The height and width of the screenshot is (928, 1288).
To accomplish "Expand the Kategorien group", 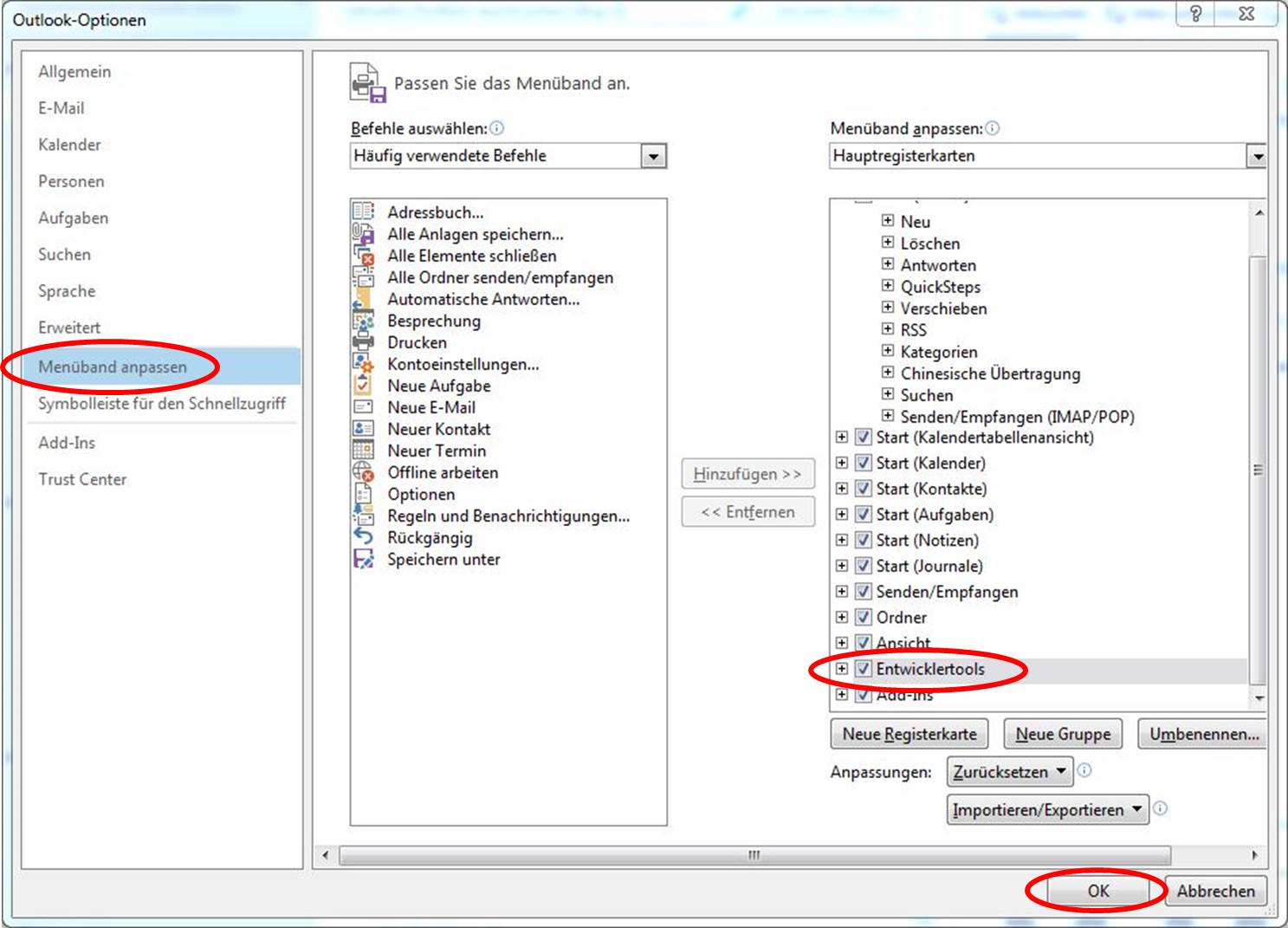I will click(888, 350).
